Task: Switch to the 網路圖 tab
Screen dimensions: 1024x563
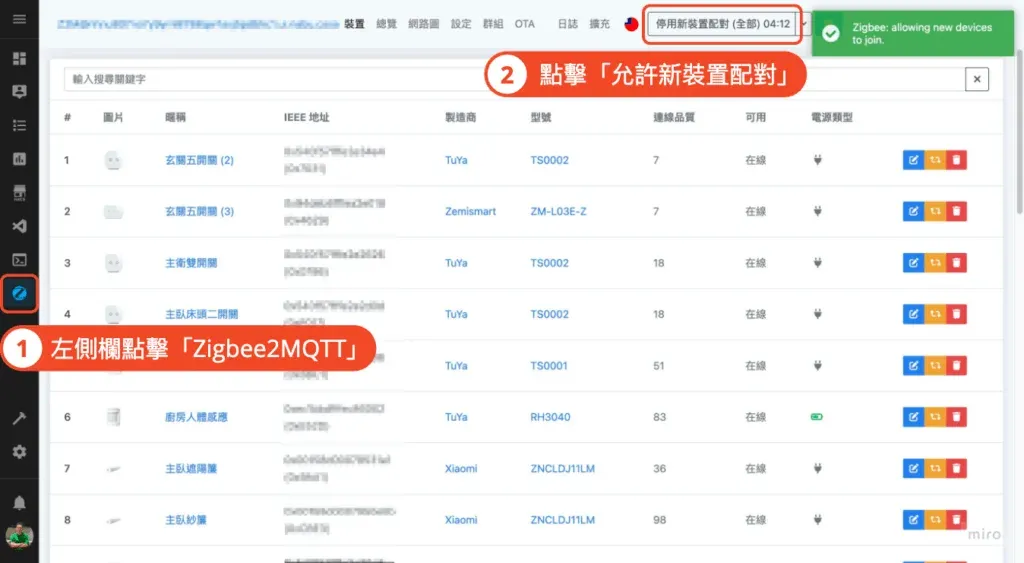Action: (x=423, y=24)
